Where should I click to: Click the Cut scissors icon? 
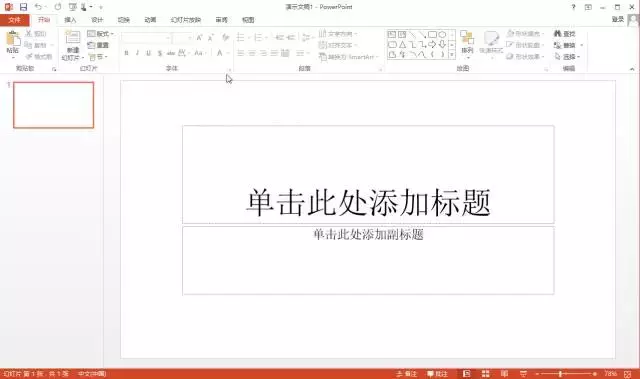[29, 33]
